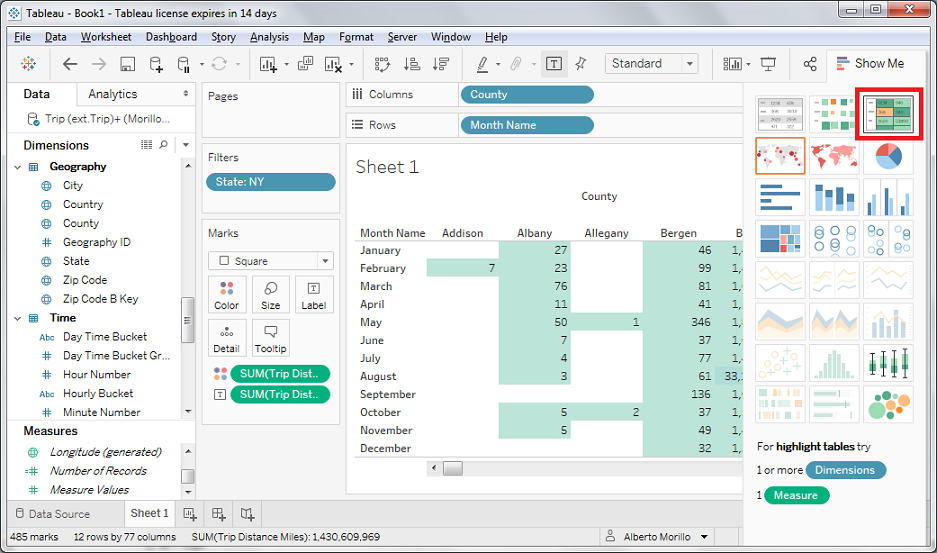Select horizontal bars chart in Show Me
The height and width of the screenshot is (553, 937).
(x=780, y=197)
